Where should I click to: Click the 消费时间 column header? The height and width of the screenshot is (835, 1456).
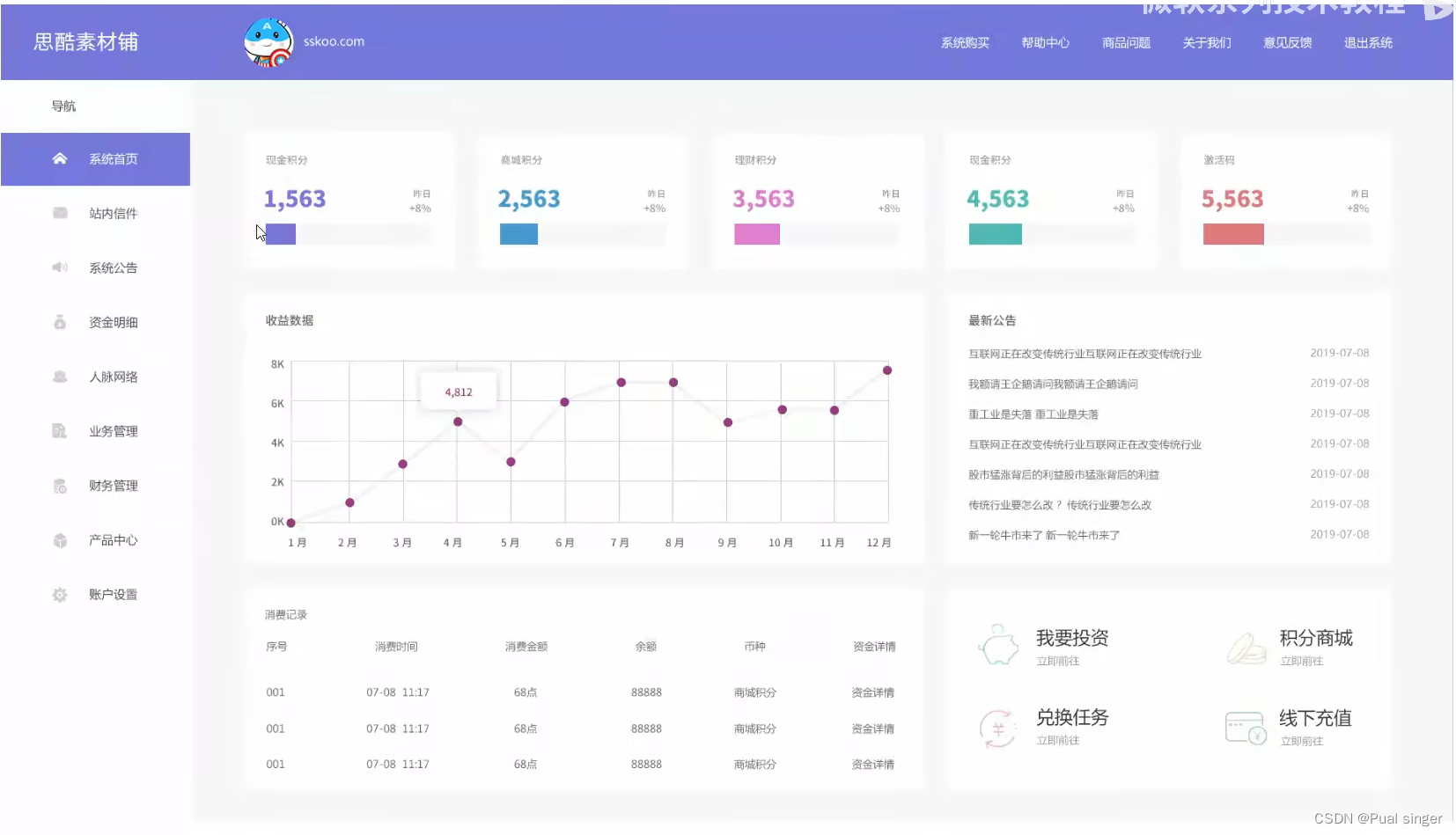tap(396, 647)
